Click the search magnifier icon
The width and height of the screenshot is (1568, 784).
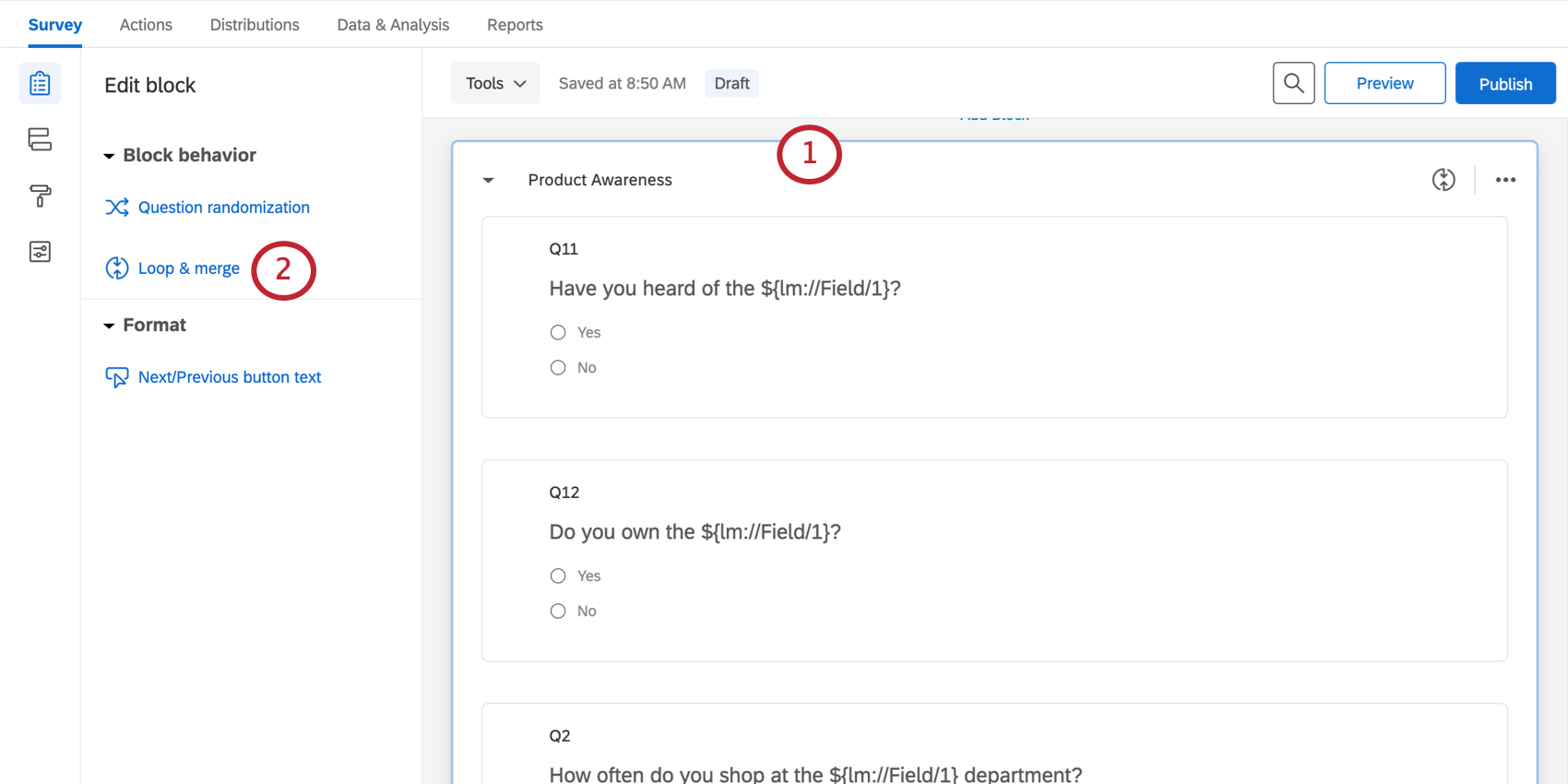1293,83
